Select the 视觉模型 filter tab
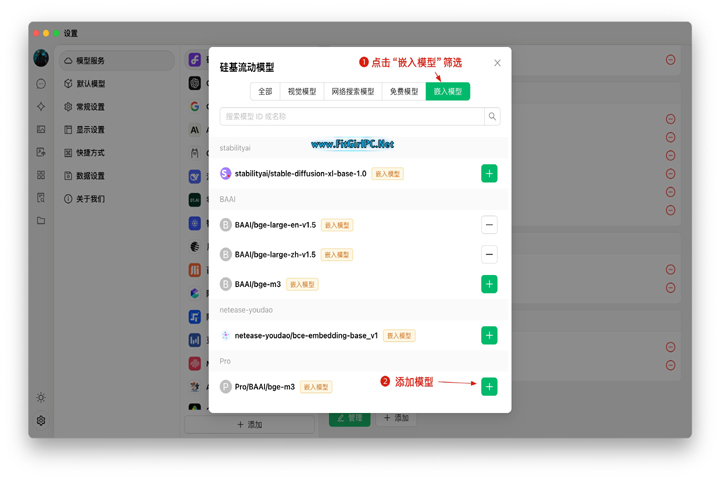The height and width of the screenshot is (480, 720). tap(302, 91)
